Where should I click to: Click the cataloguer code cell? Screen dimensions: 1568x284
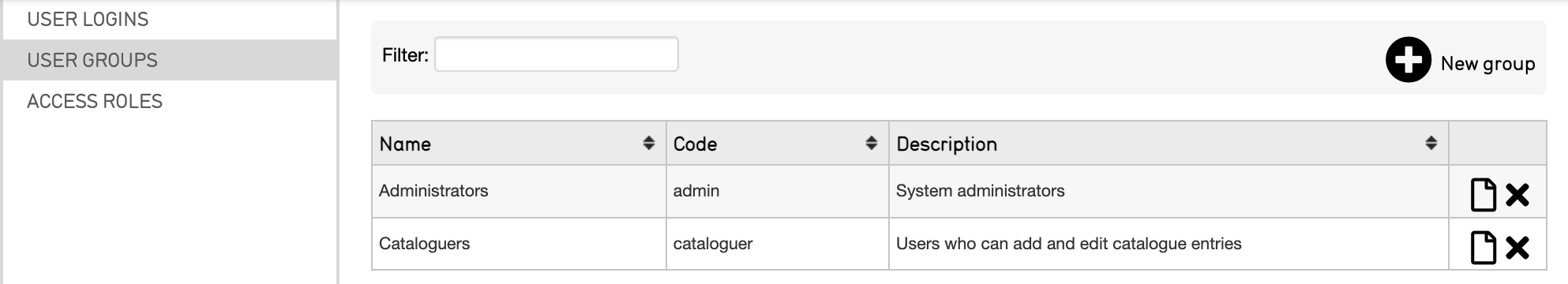[x=778, y=244]
